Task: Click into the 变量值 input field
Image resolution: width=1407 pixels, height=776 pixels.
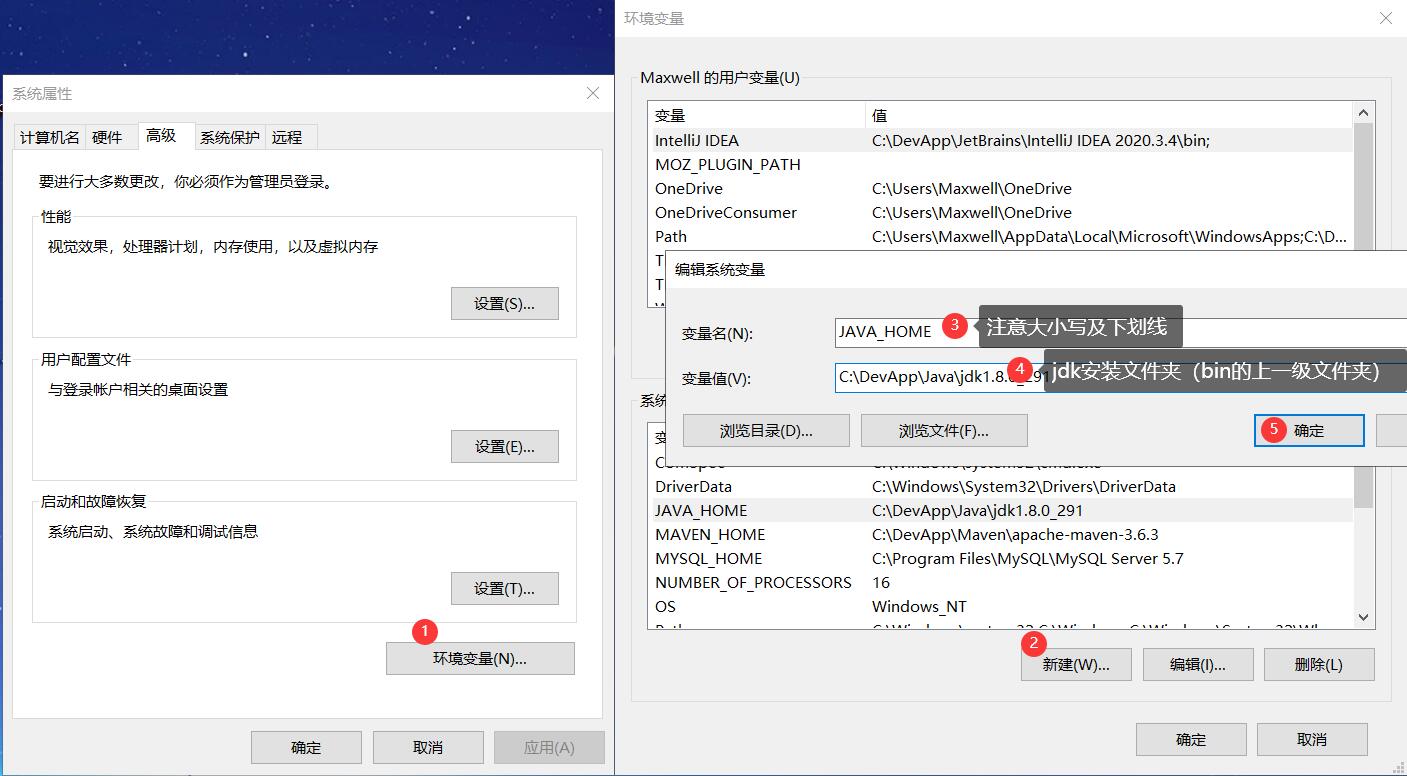Action: pyautogui.click(x=920, y=377)
